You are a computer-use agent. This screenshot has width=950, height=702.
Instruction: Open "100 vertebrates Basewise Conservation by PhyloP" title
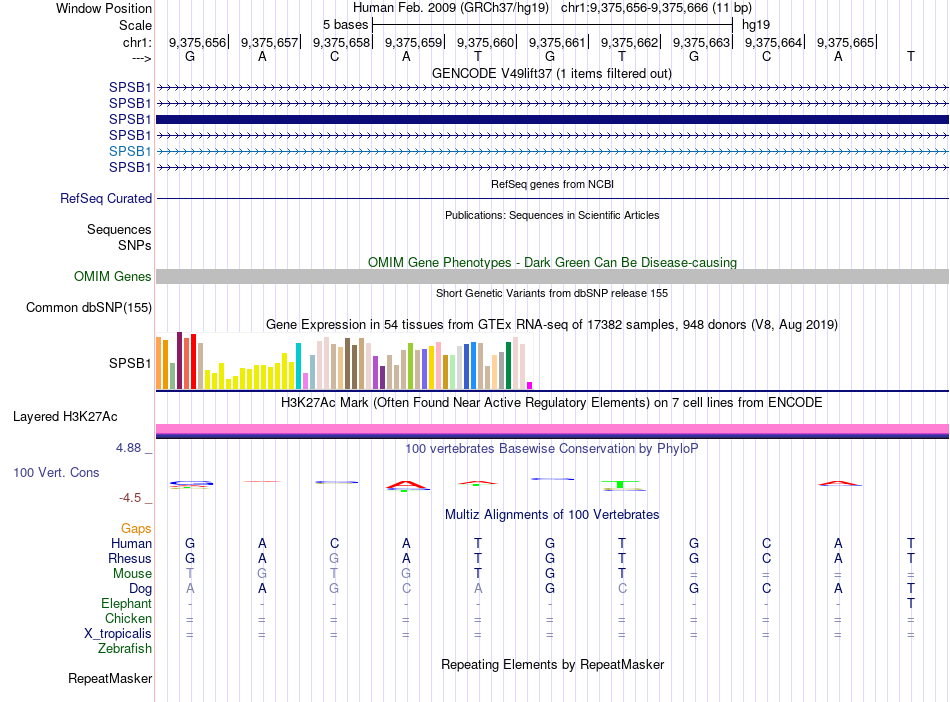(x=552, y=449)
